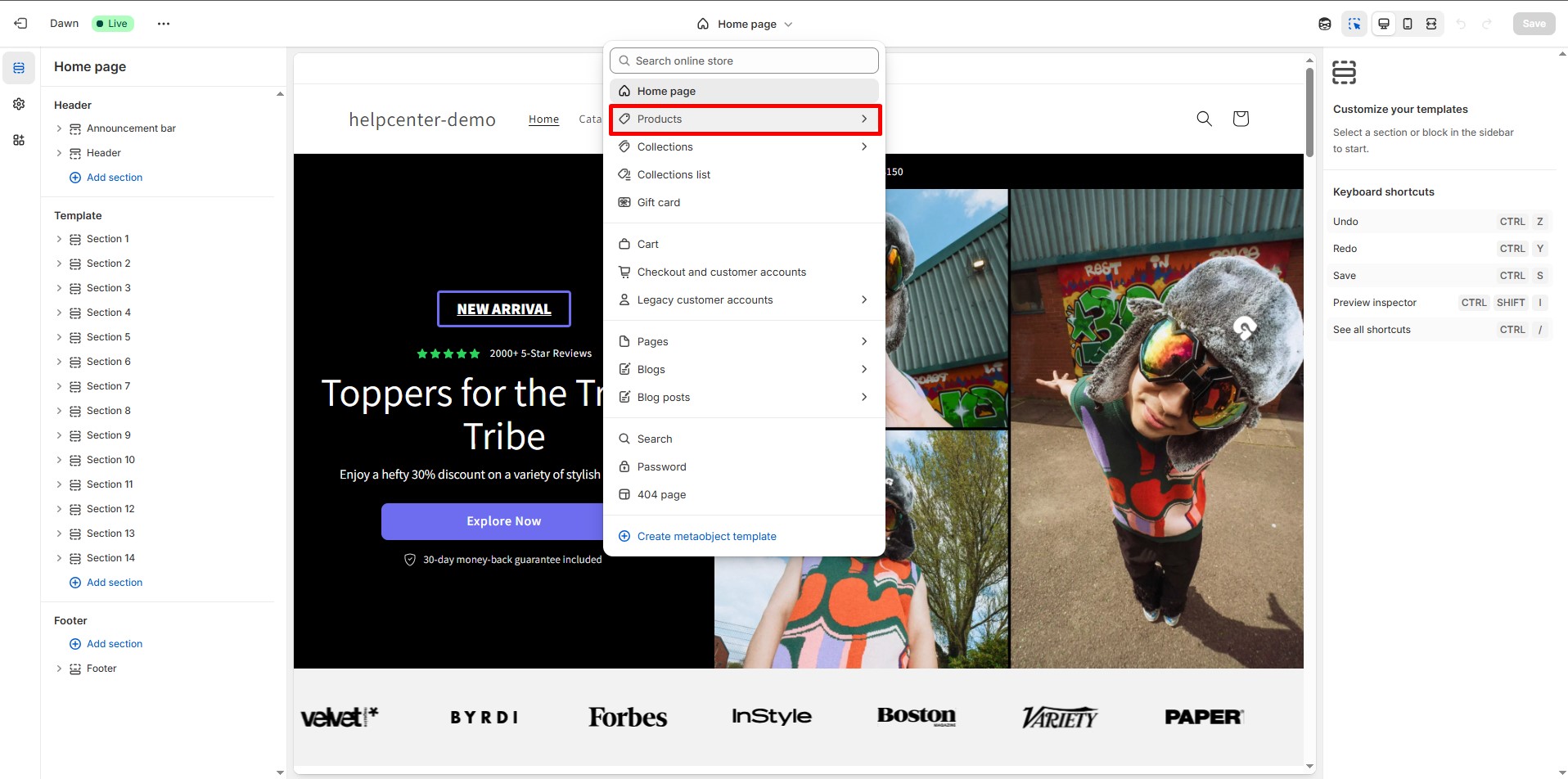The height and width of the screenshot is (779, 1568).
Task: Click See all shortcuts row
Action: 1439,330
